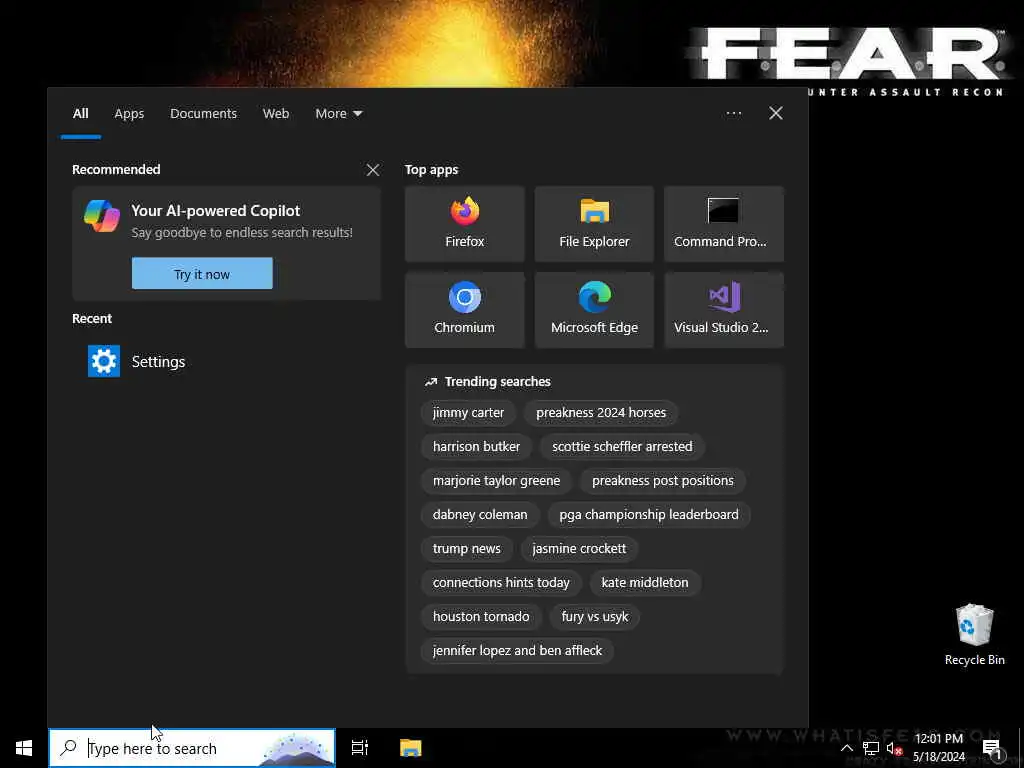Select jasmine crockett trending search
The width and height of the screenshot is (1024, 768).
click(x=579, y=549)
